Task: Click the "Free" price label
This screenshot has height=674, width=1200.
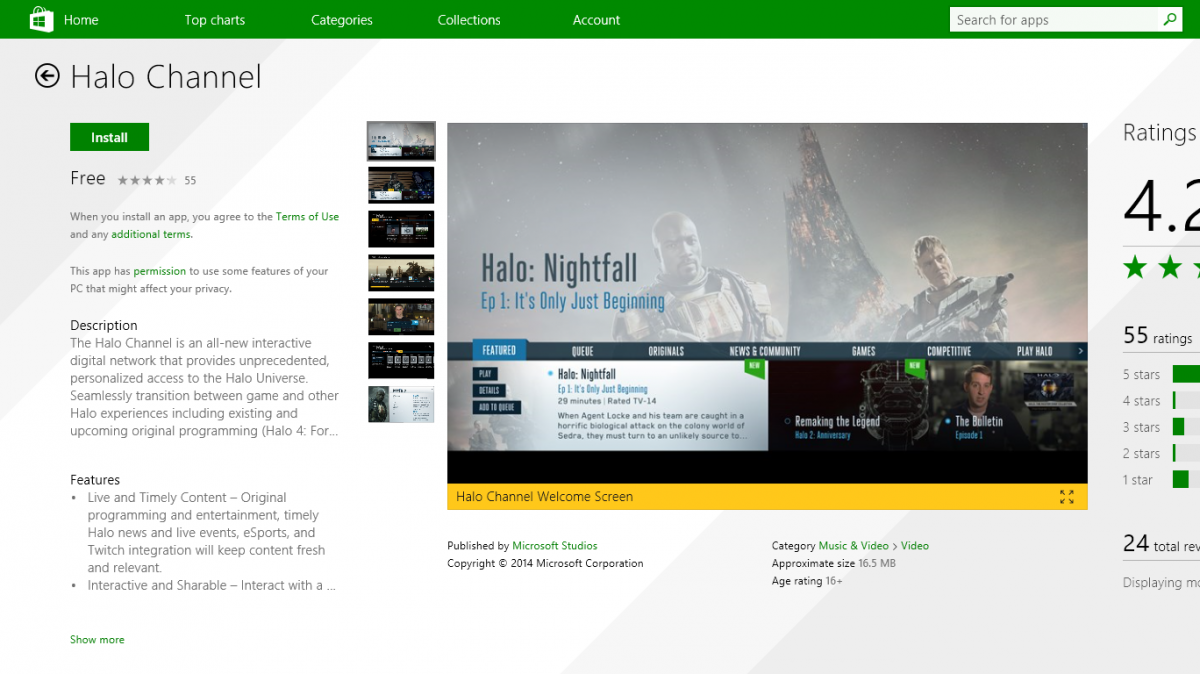Action: (88, 178)
